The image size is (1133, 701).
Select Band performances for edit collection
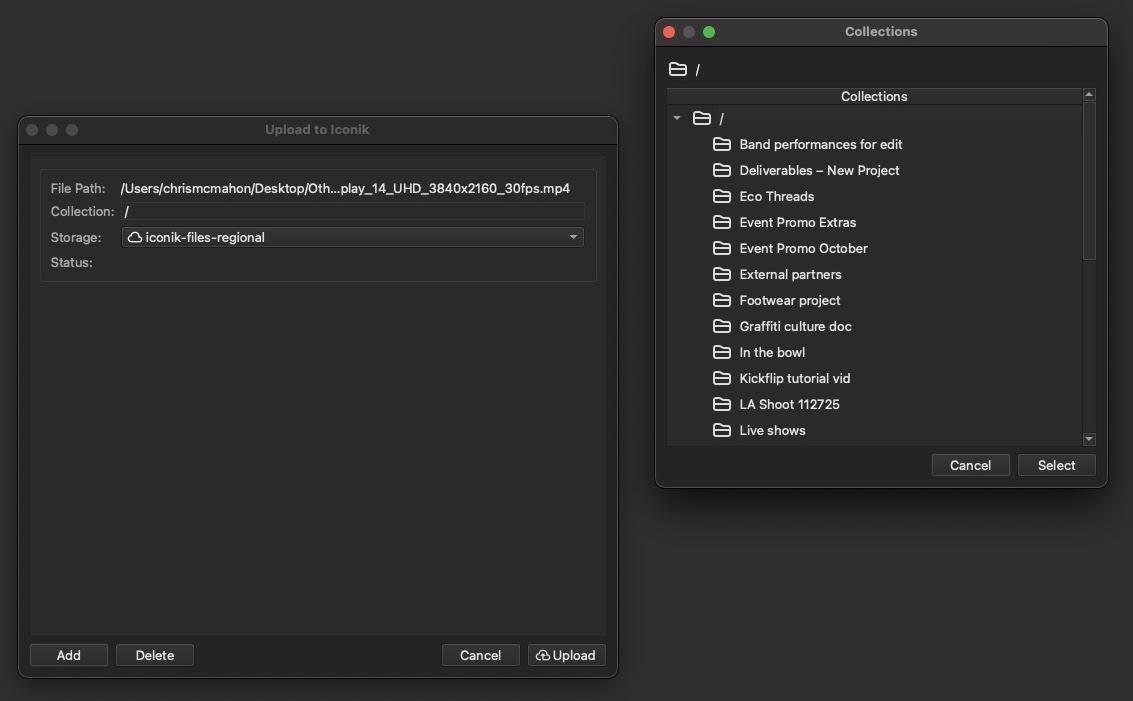point(820,144)
